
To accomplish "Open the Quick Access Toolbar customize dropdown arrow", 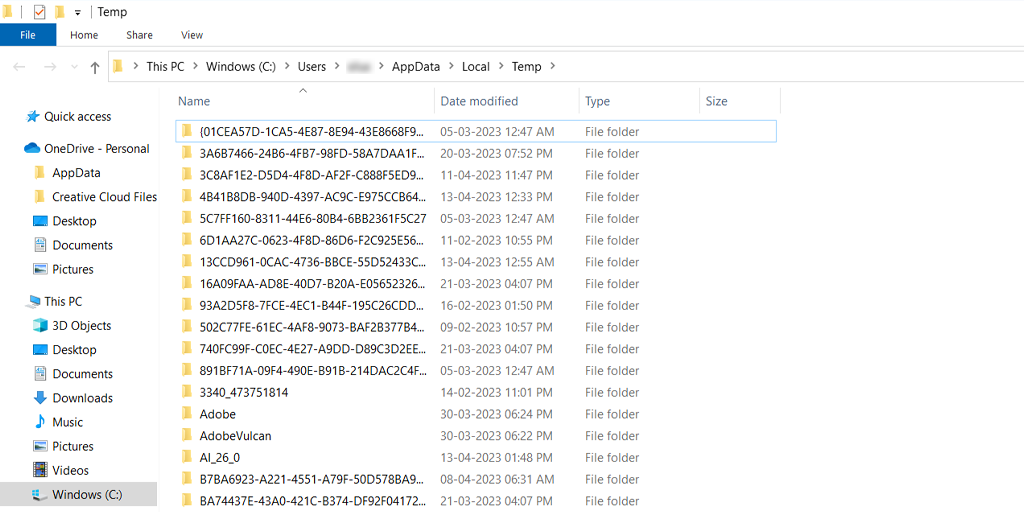I will (78, 12).
